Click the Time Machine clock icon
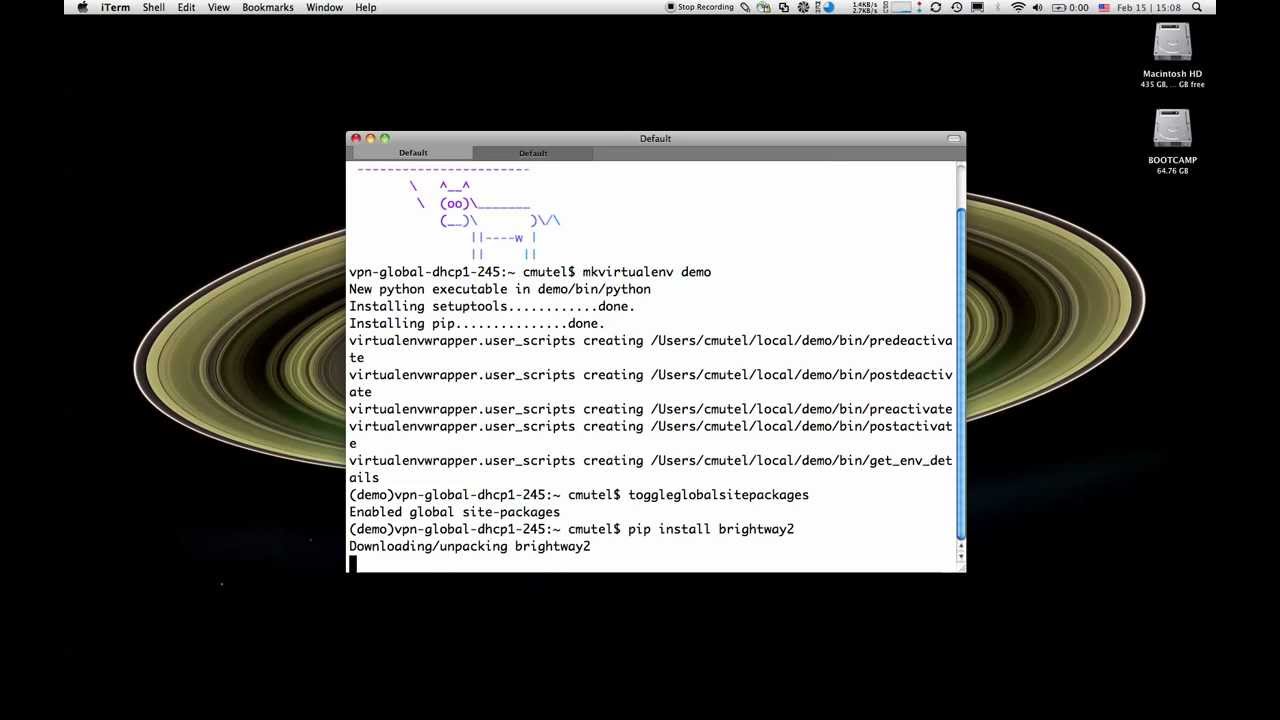The image size is (1280, 720). [957, 7]
